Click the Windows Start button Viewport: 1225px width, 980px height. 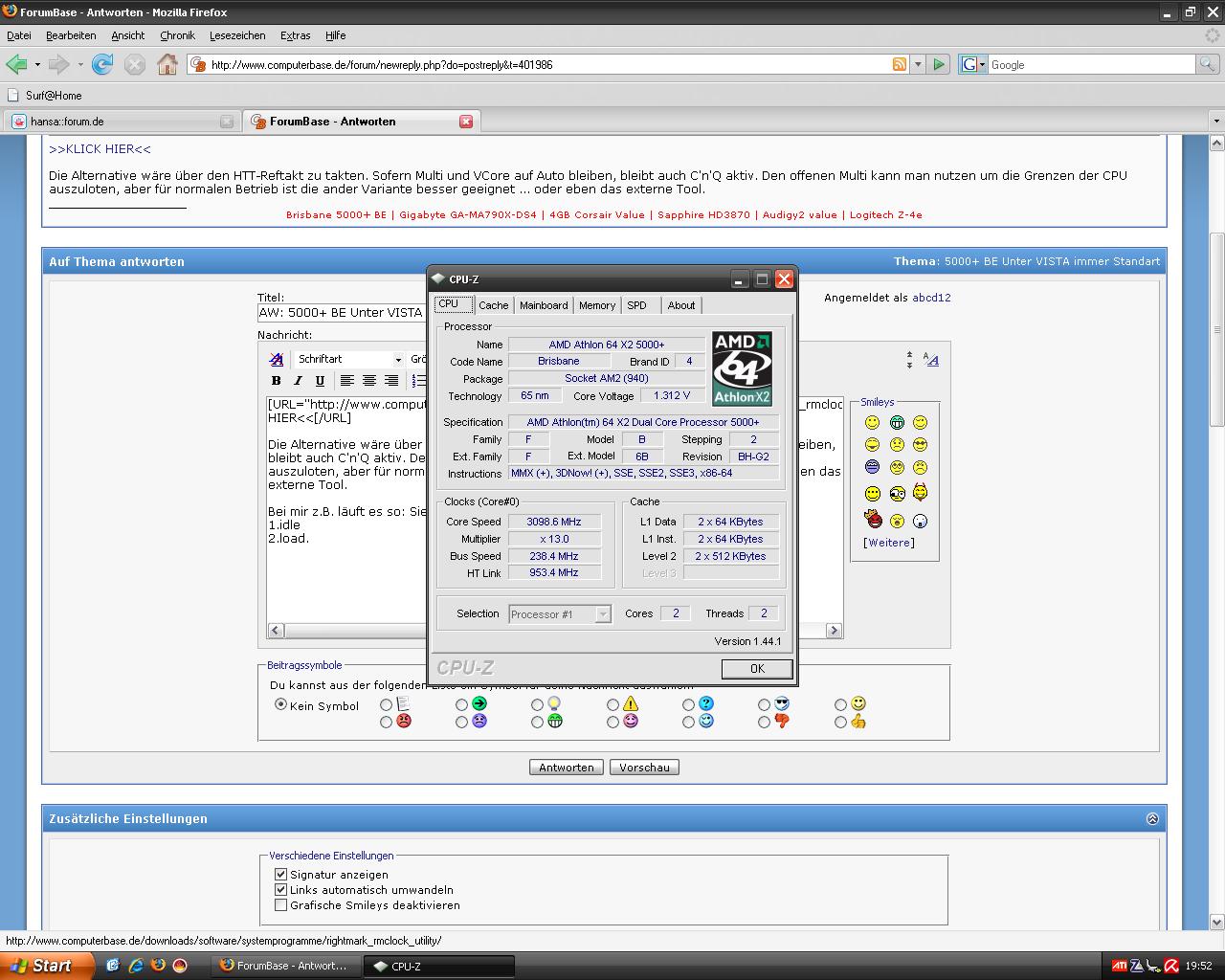pyautogui.click(x=47, y=966)
